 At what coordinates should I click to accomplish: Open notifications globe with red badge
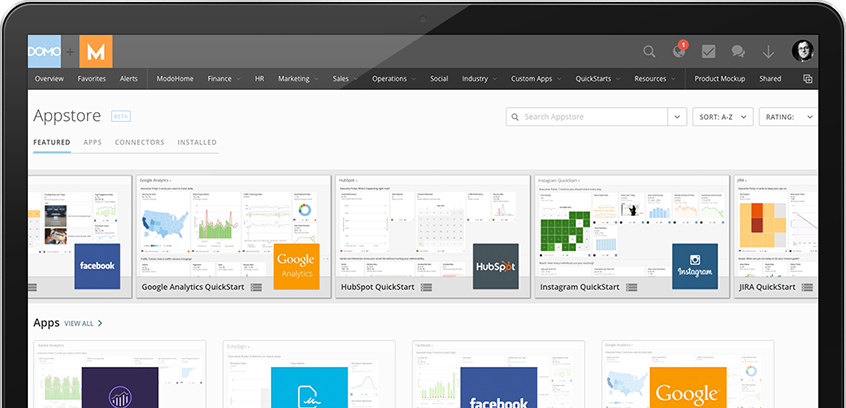679,50
